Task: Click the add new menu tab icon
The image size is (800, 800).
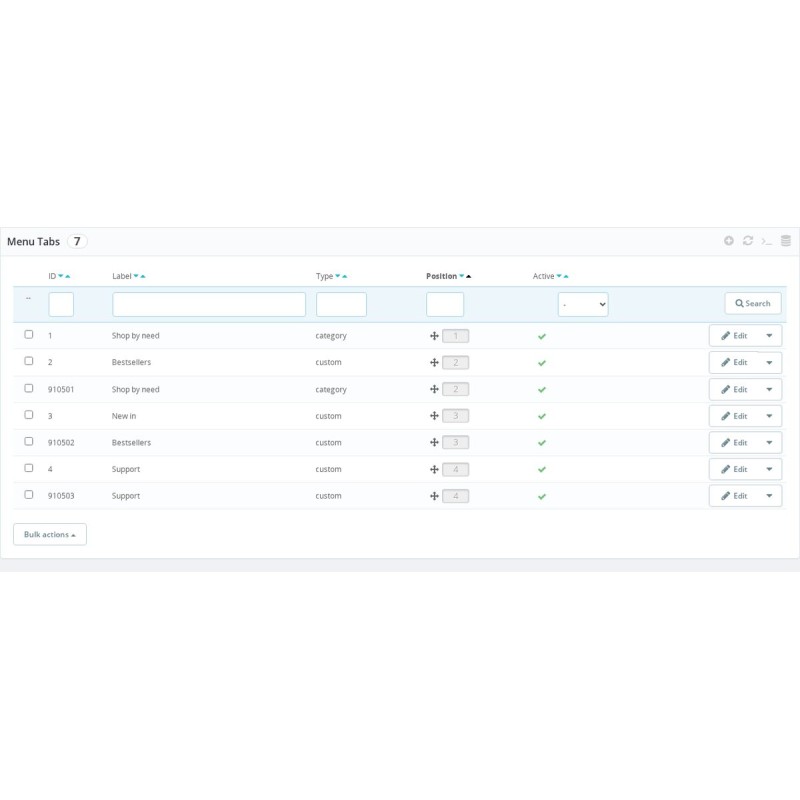Action: pyautogui.click(x=729, y=240)
